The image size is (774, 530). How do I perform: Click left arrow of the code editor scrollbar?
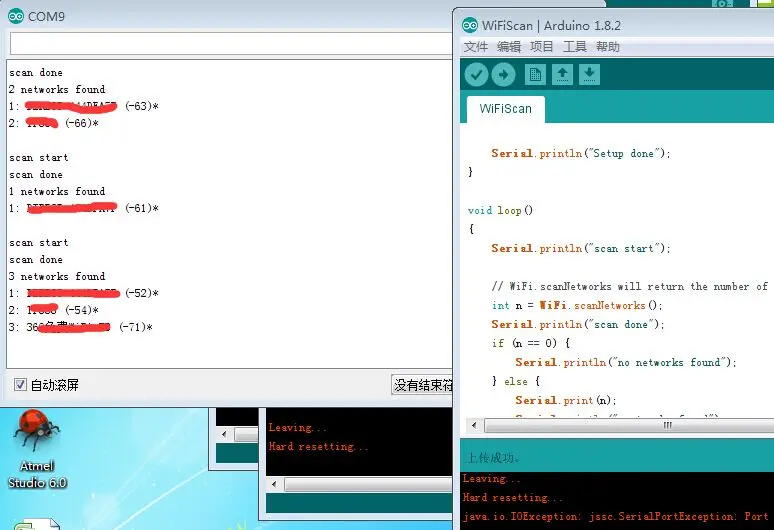coord(474,425)
